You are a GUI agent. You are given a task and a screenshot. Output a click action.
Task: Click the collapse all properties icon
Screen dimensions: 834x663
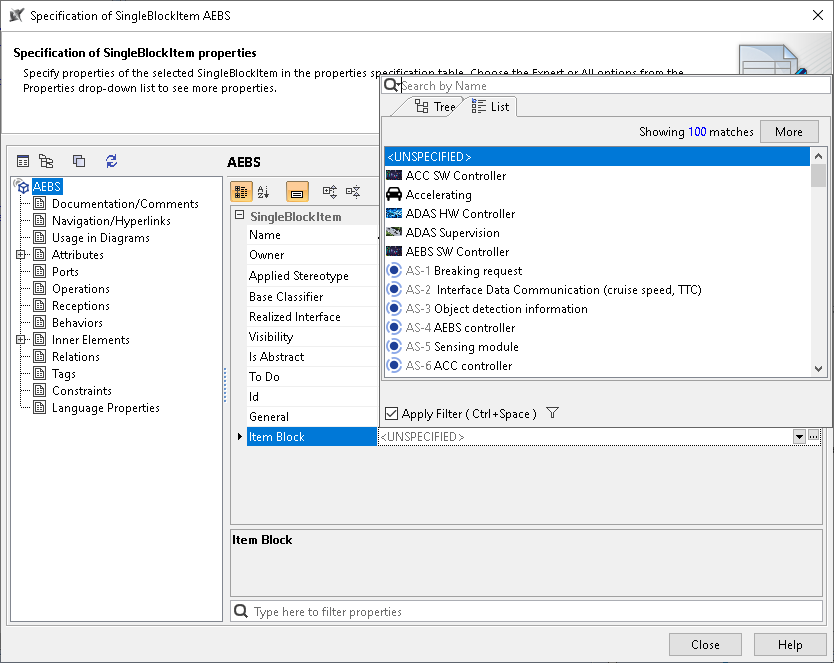(353, 191)
